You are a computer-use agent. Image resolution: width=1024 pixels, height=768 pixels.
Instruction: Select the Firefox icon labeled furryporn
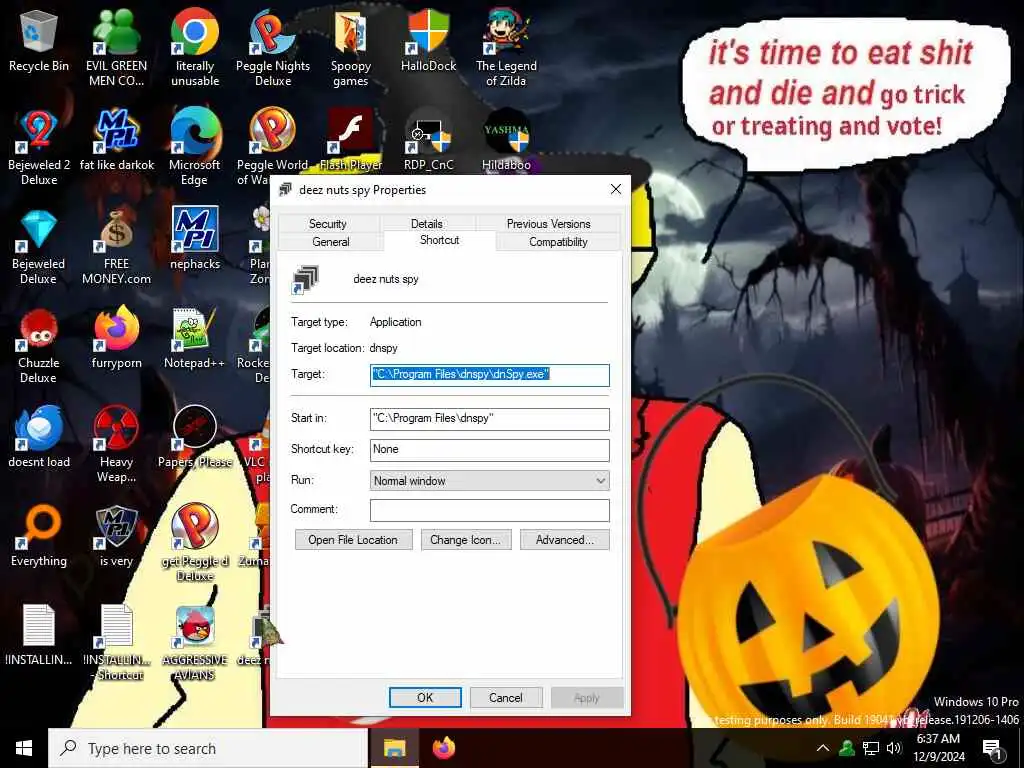coord(116,339)
